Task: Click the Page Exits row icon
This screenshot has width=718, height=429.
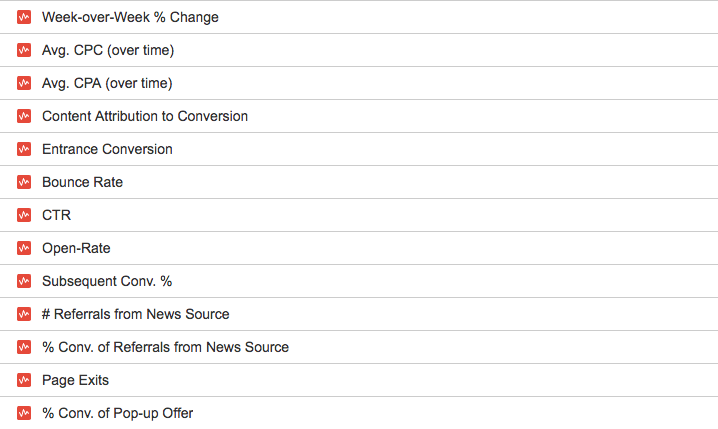Action: tap(24, 380)
